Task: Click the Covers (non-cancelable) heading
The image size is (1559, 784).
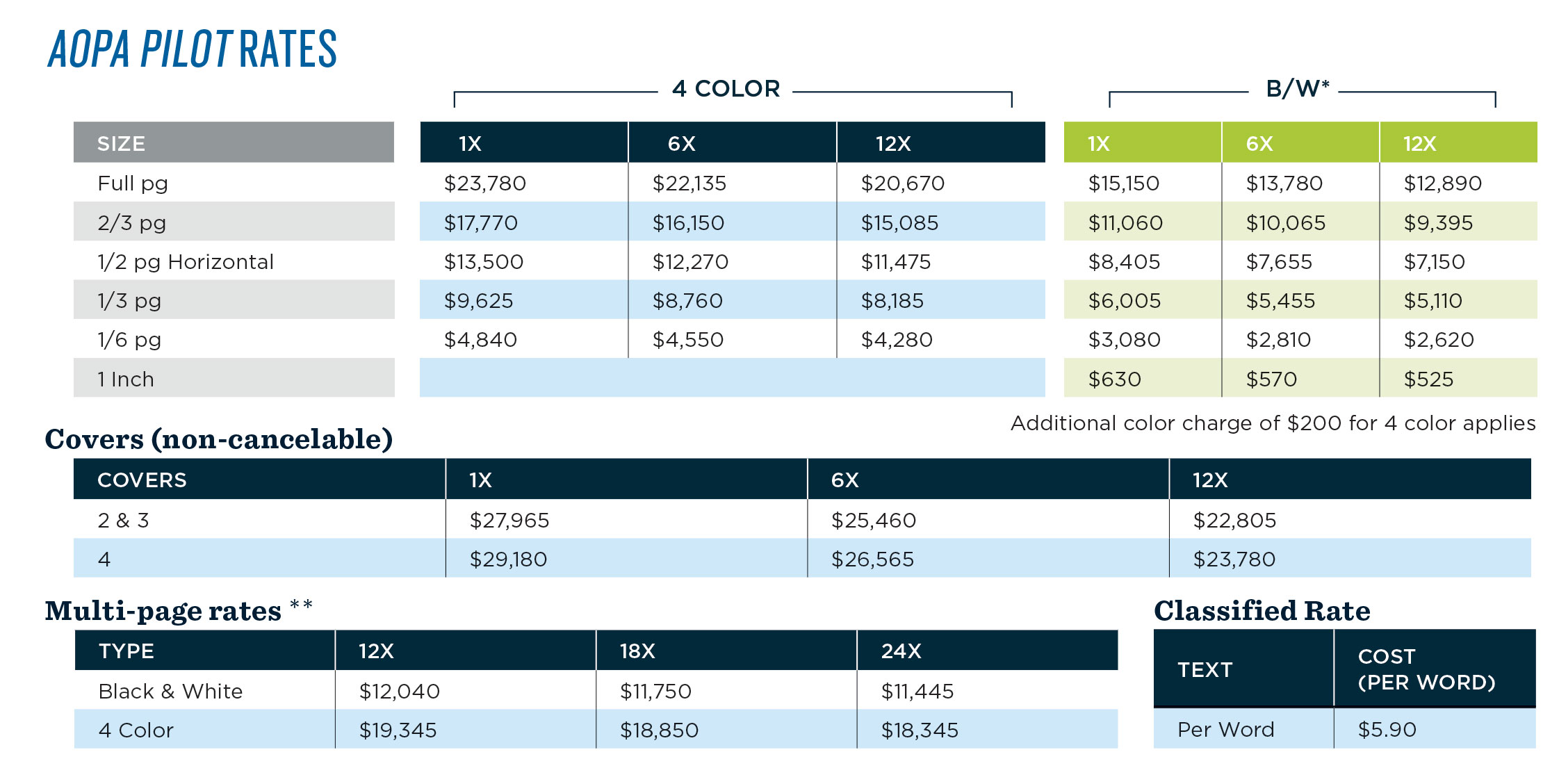Action: 219,439
